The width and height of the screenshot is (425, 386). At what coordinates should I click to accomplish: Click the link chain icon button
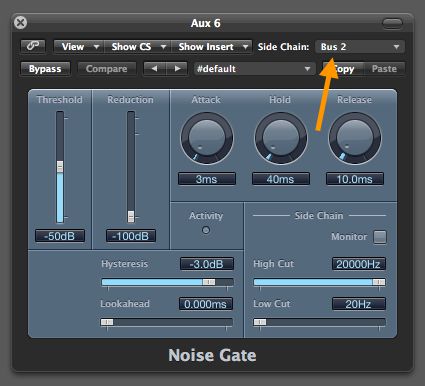33,46
